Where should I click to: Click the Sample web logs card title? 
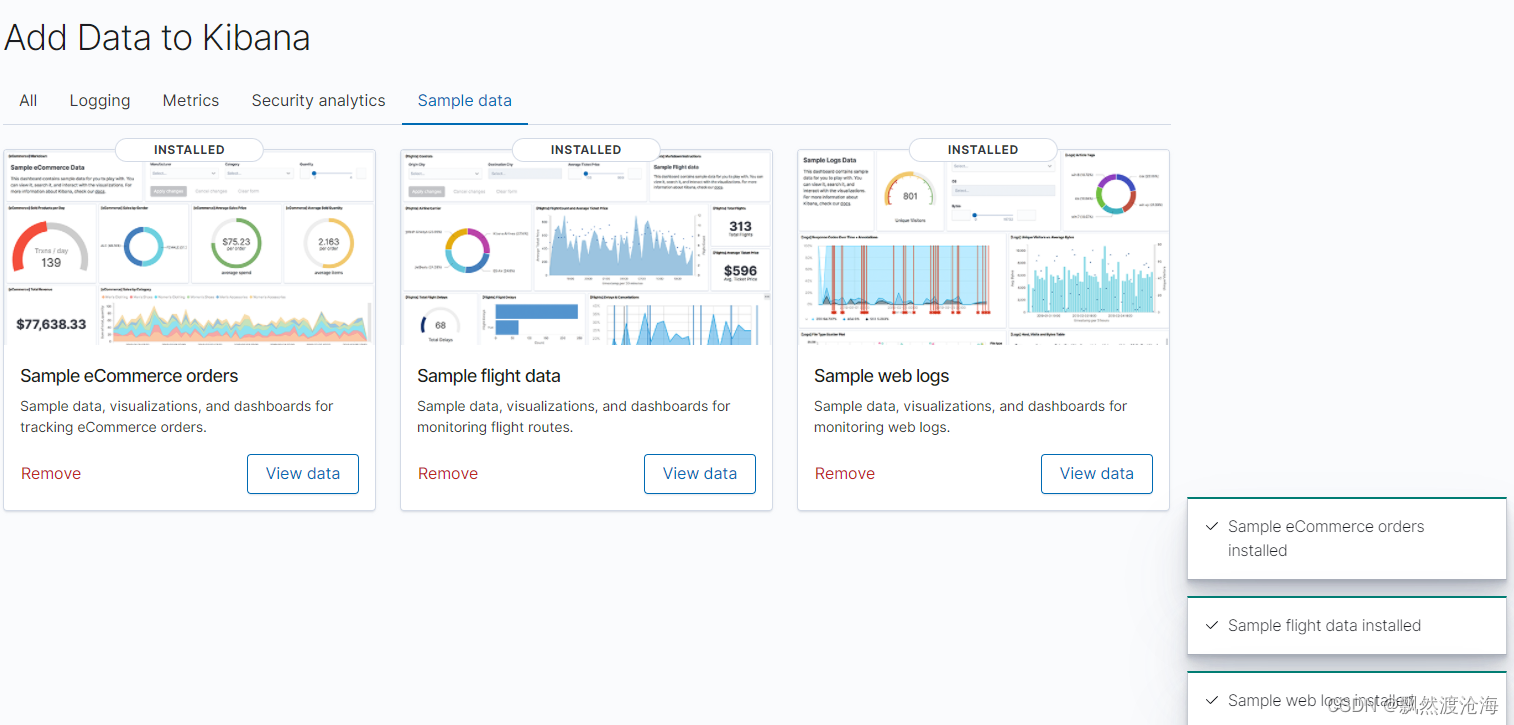(x=882, y=376)
